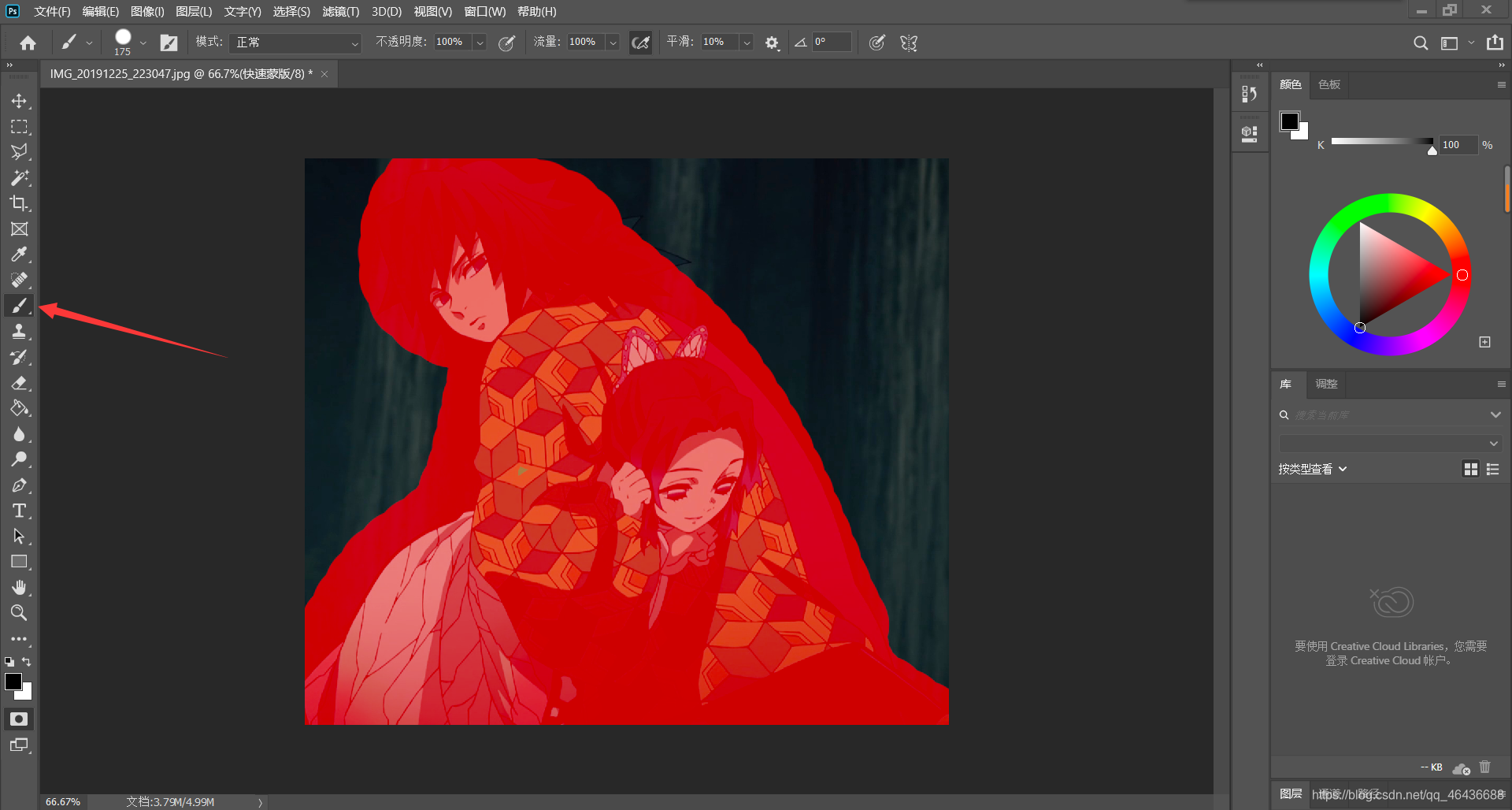The image size is (1512, 810).
Task: Select the Magic Wand tool
Action: tap(19, 177)
